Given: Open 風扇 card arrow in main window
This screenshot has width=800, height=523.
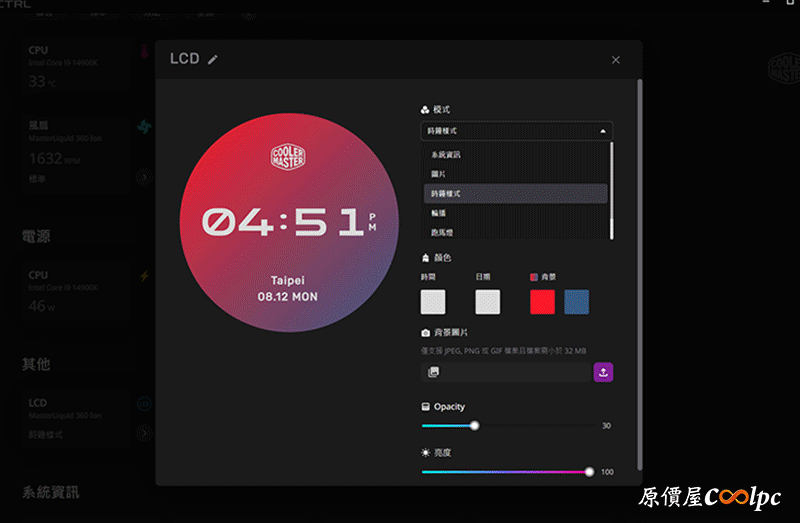Looking at the screenshot, I should point(144,178).
